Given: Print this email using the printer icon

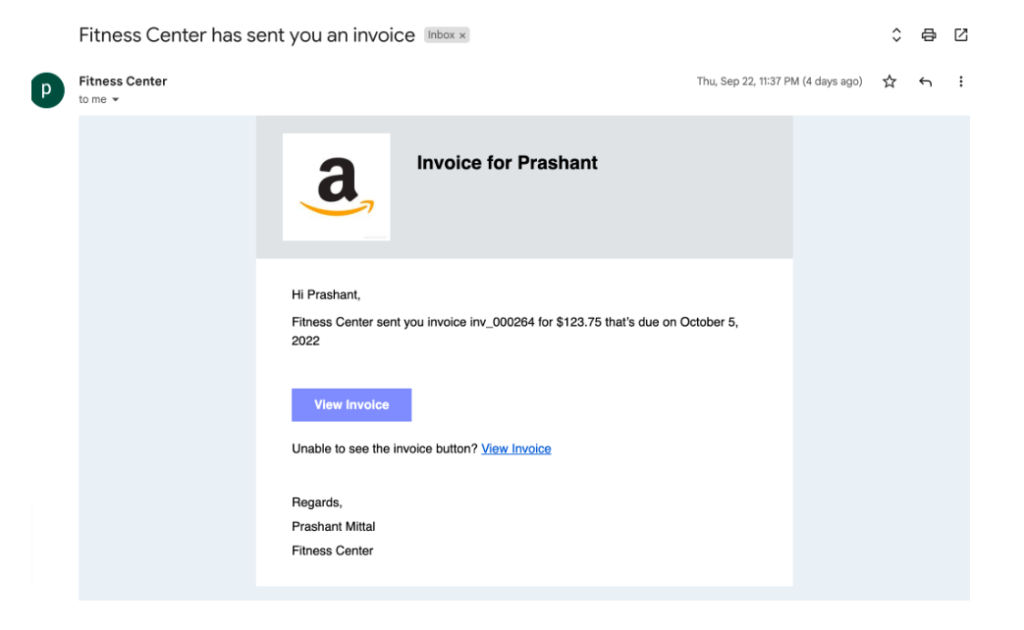Looking at the screenshot, I should [x=929, y=35].
